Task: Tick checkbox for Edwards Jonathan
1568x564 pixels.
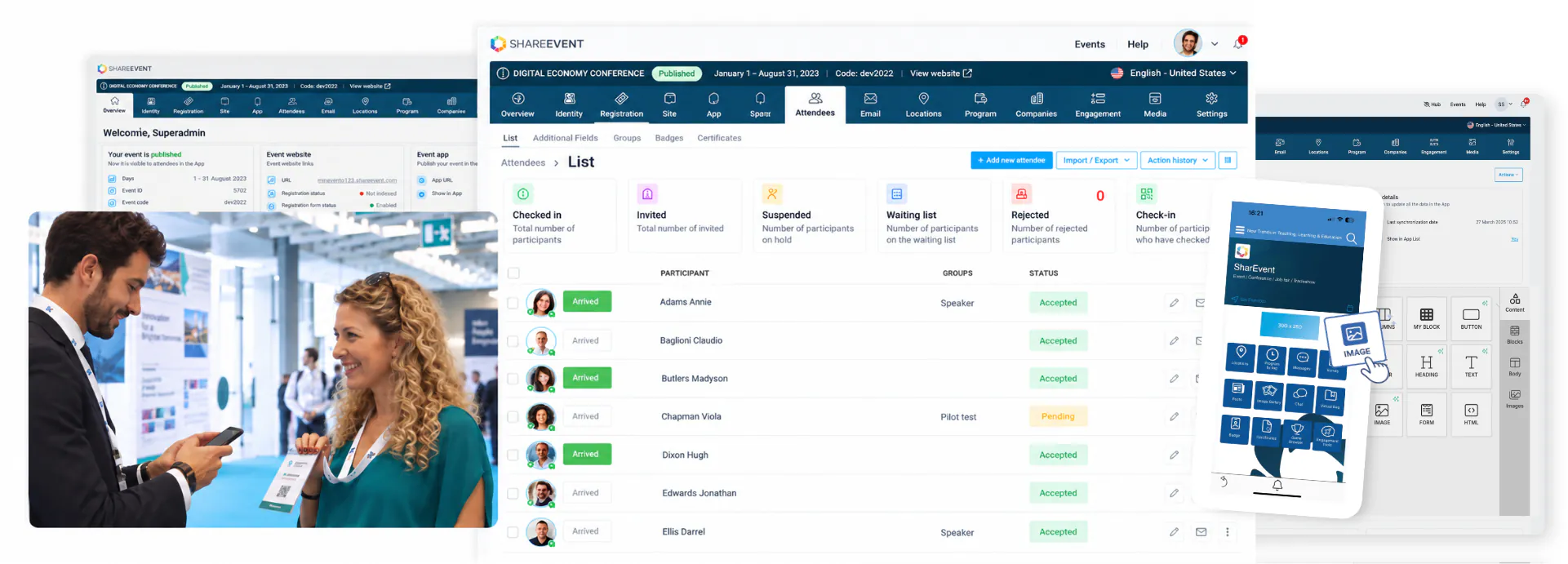Action: [x=513, y=494]
